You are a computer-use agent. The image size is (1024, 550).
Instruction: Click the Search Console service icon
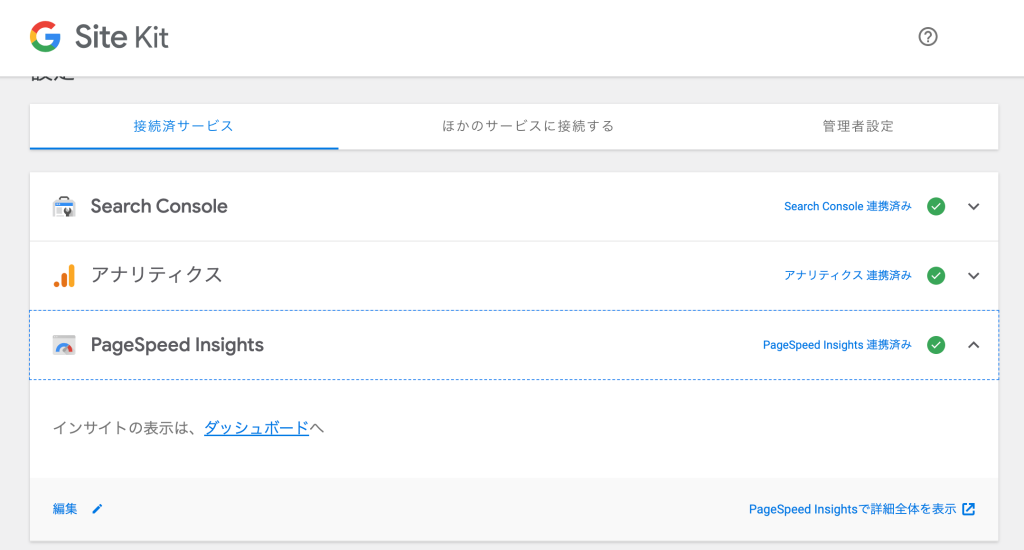pos(64,206)
